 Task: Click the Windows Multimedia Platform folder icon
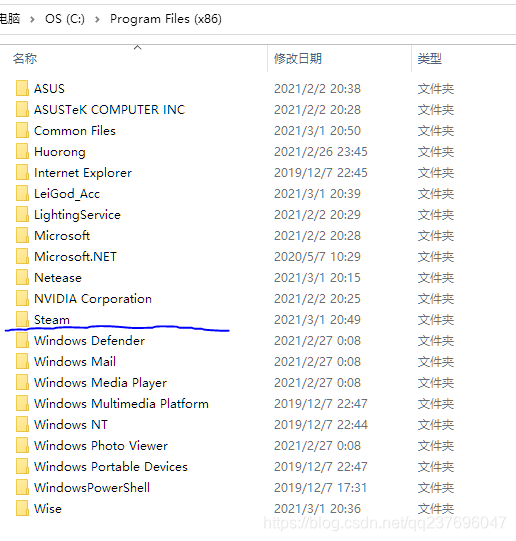click(22, 404)
